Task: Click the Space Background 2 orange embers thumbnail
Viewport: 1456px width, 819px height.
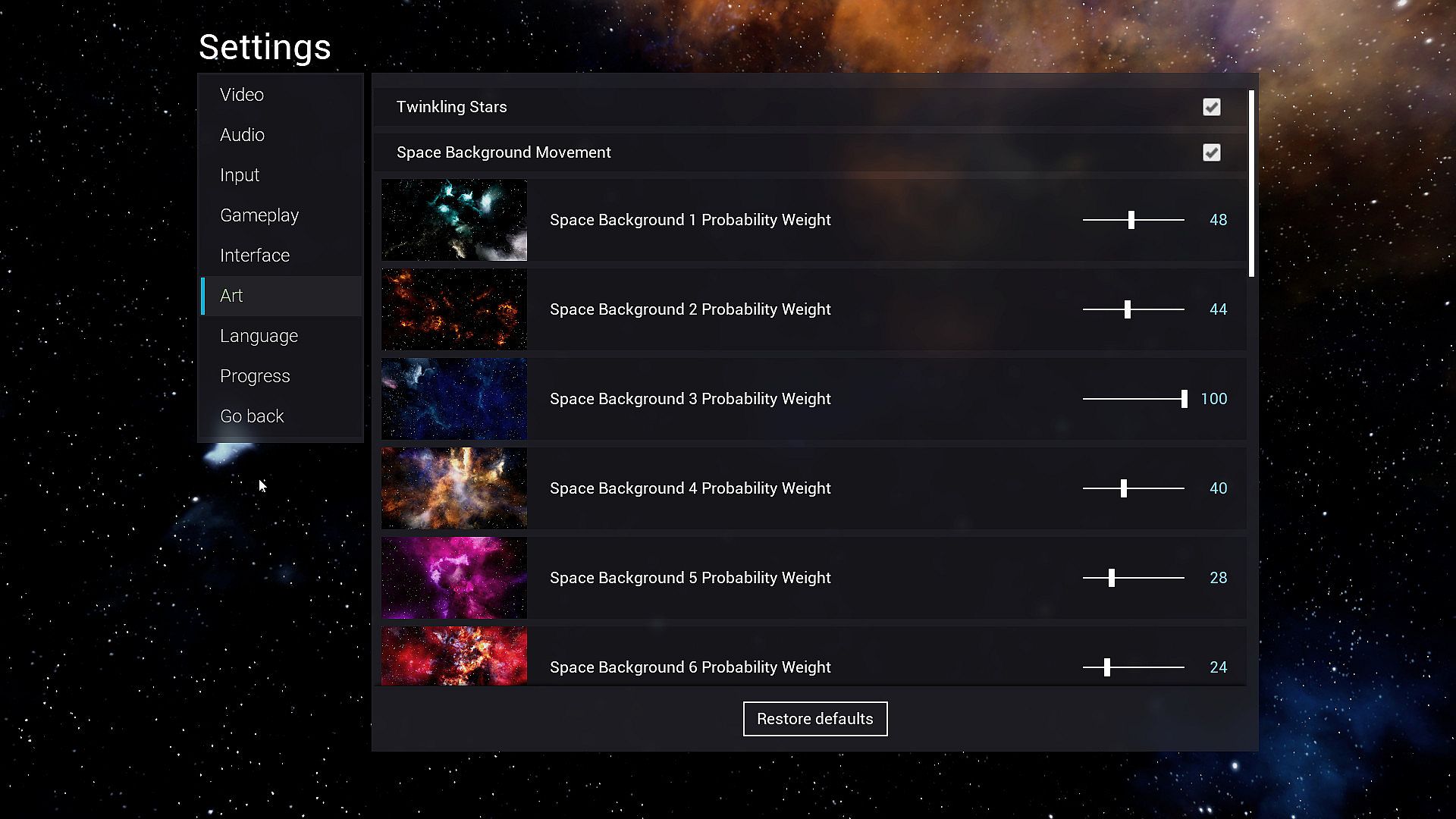Action: (x=453, y=309)
